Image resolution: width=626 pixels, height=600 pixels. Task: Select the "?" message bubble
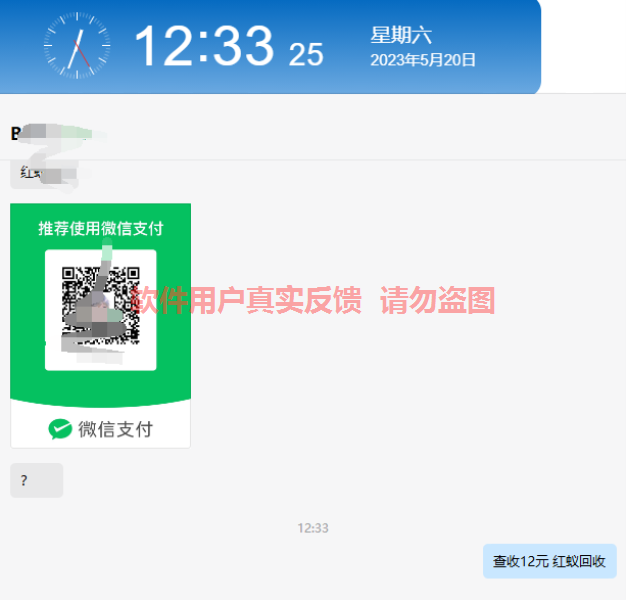(37, 480)
